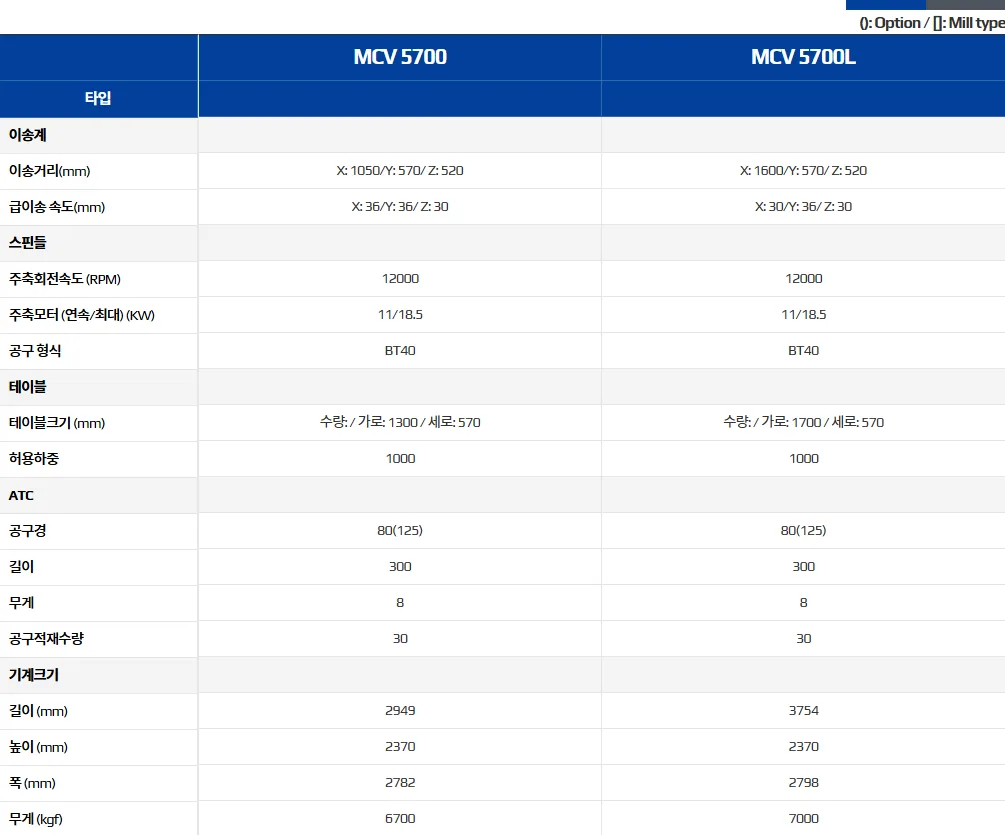Select machine length value 2949
1005x835 pixels.
click(400, 711)
